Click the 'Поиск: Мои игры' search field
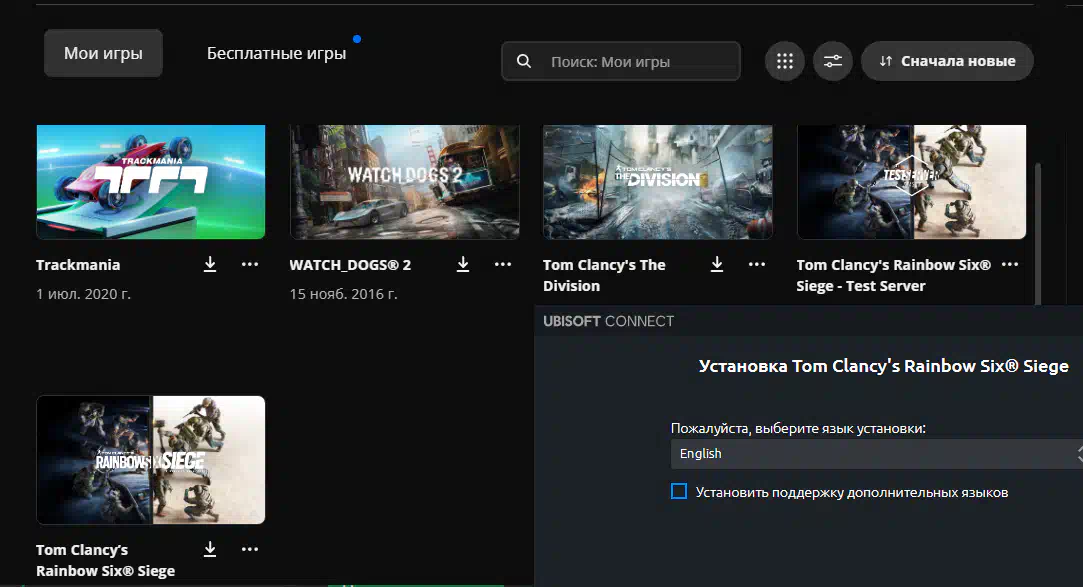This screenshot has width=1083, height=587. click(621, 61)
